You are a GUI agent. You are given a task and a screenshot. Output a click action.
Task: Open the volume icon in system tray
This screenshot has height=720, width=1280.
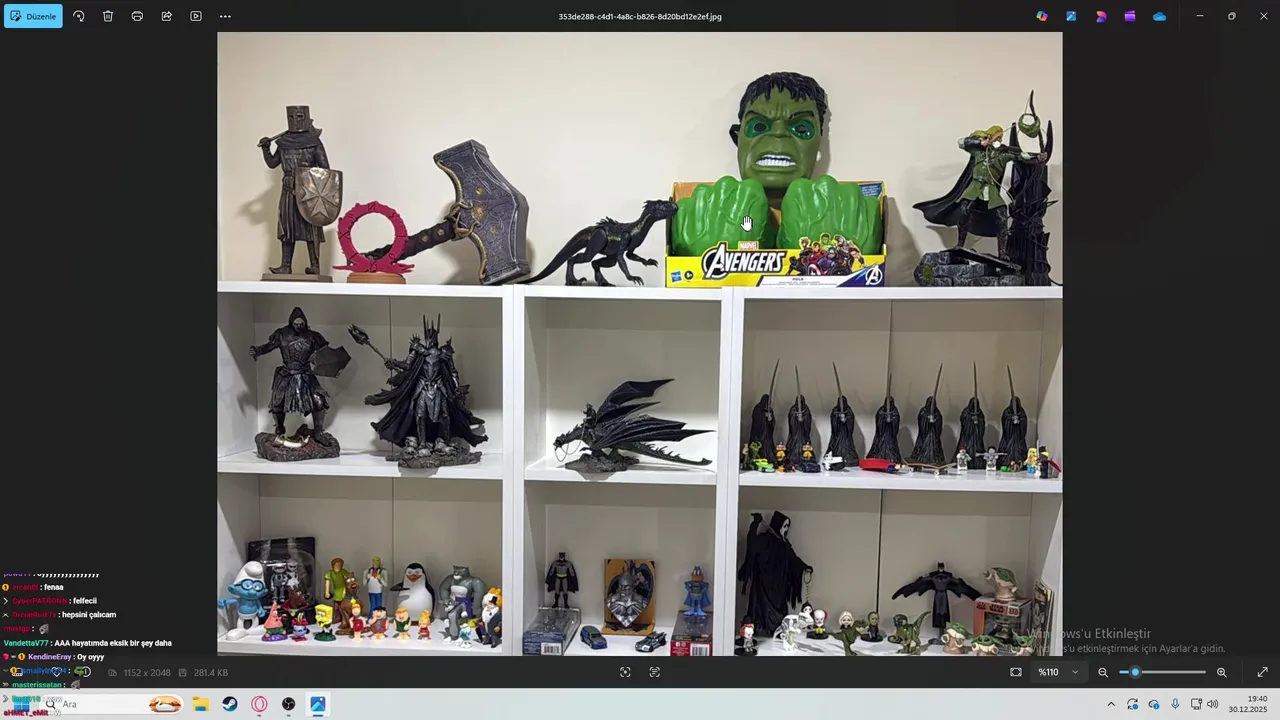tap(1212, 704)
